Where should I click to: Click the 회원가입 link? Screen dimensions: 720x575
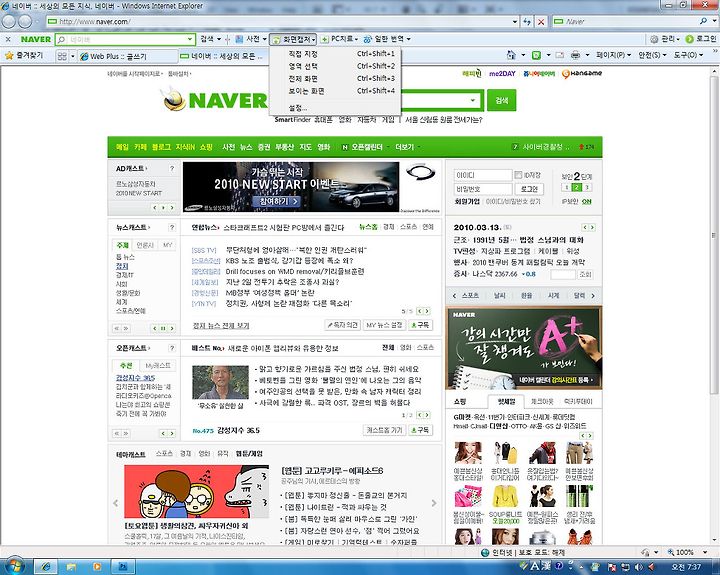[467, 202]
